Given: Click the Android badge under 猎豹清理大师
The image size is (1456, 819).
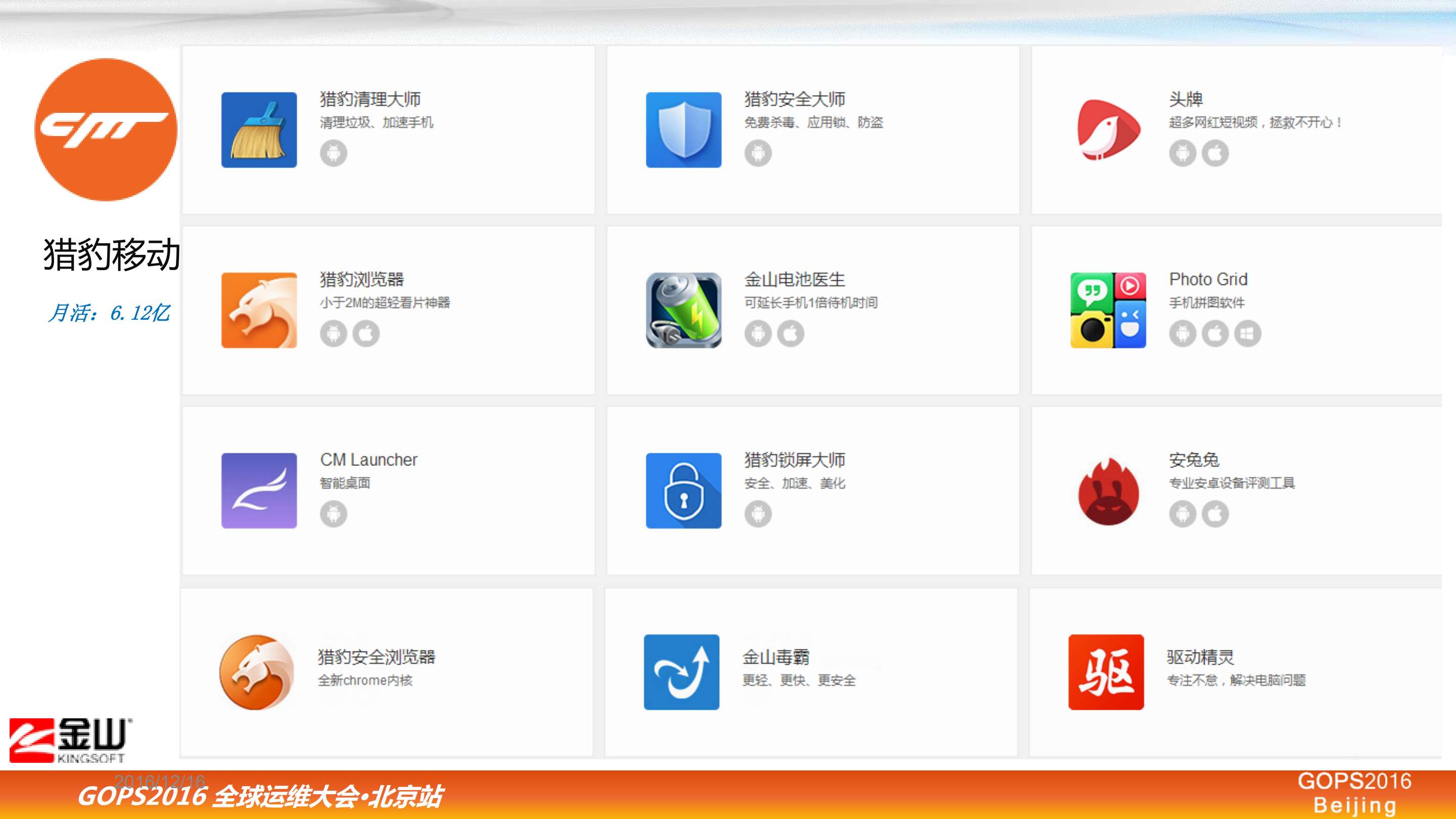Looking at the screenshot, I should pyautogui.click(x=333, y=153).
